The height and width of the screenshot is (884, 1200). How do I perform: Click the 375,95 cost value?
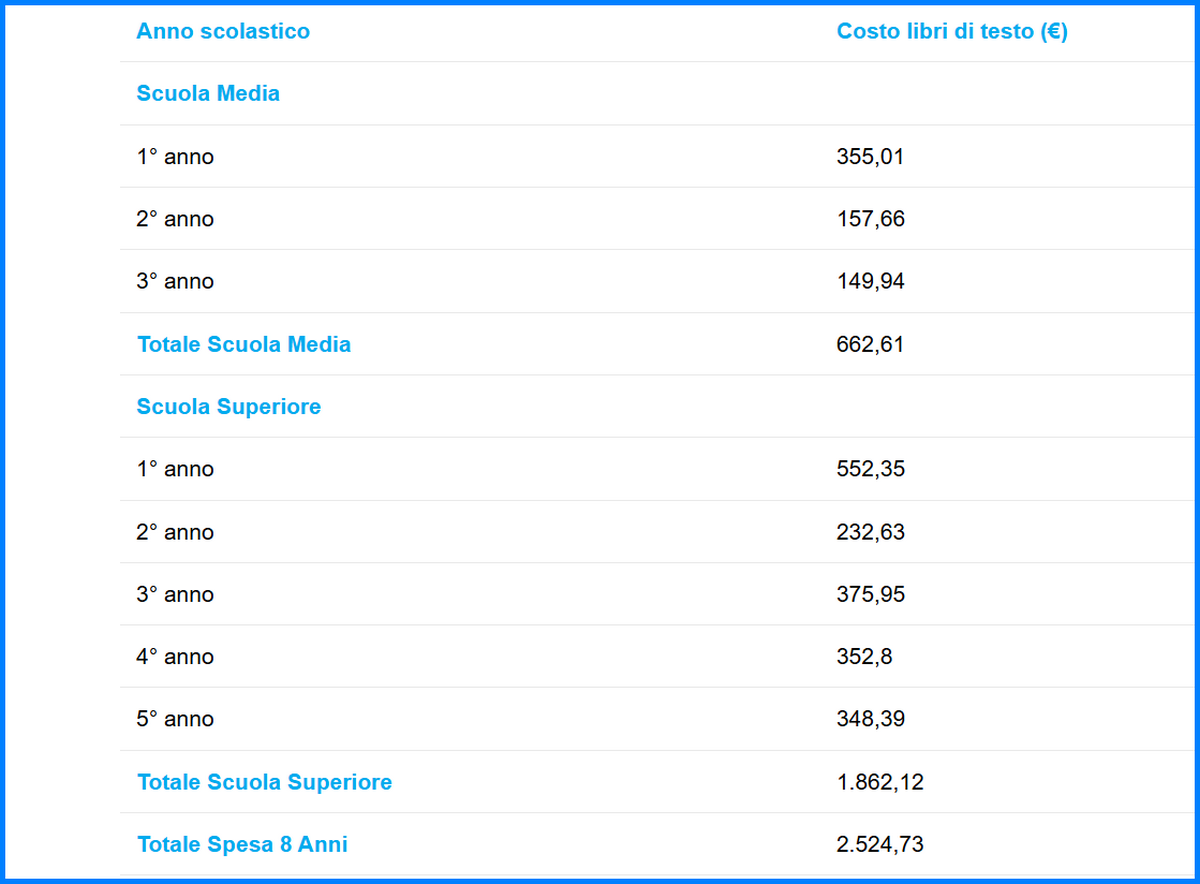point(870,594)
